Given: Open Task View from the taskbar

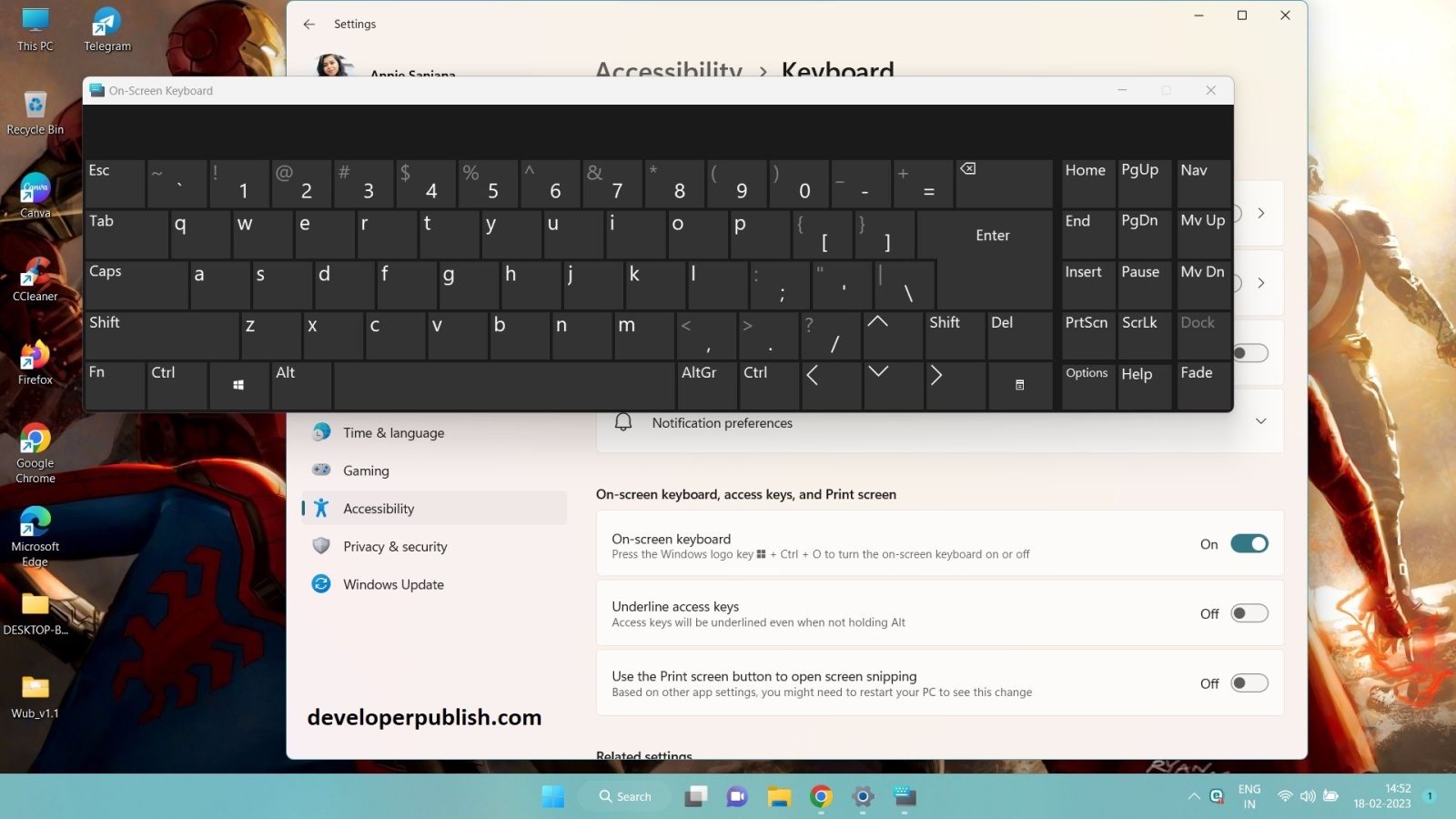Looking at the screenshot, I should (x=696, y=795).
